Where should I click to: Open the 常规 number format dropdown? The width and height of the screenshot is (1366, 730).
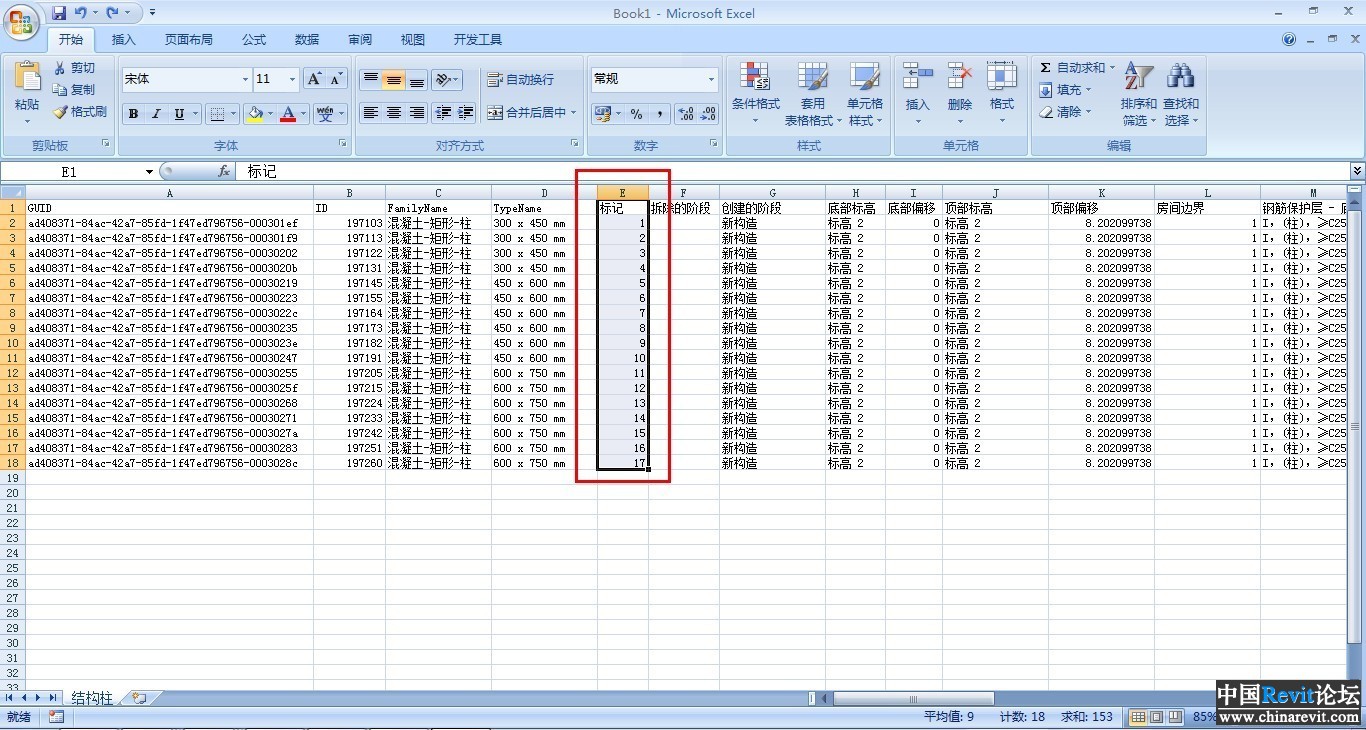(711, 79)
